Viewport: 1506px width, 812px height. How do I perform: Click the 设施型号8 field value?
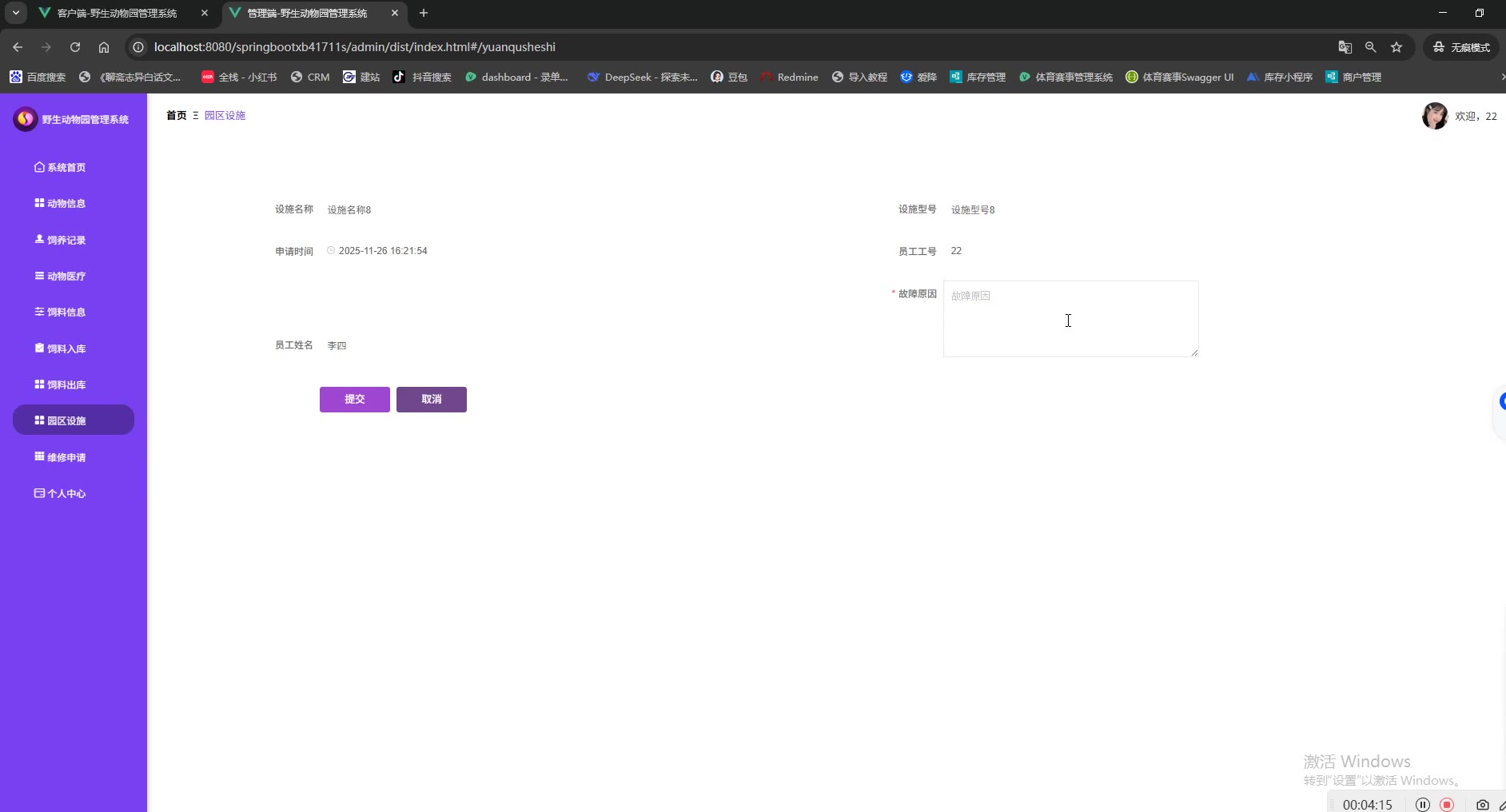point(973,210)
